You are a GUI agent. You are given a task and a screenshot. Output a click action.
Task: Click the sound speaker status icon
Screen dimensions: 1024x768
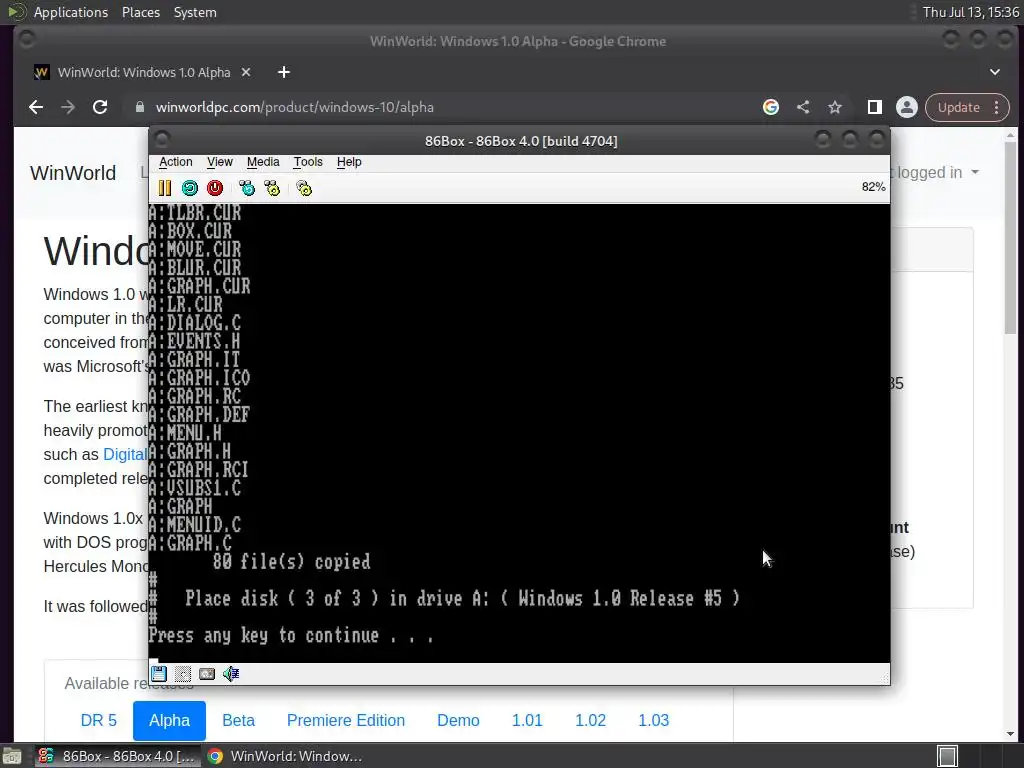coord(231,673)
